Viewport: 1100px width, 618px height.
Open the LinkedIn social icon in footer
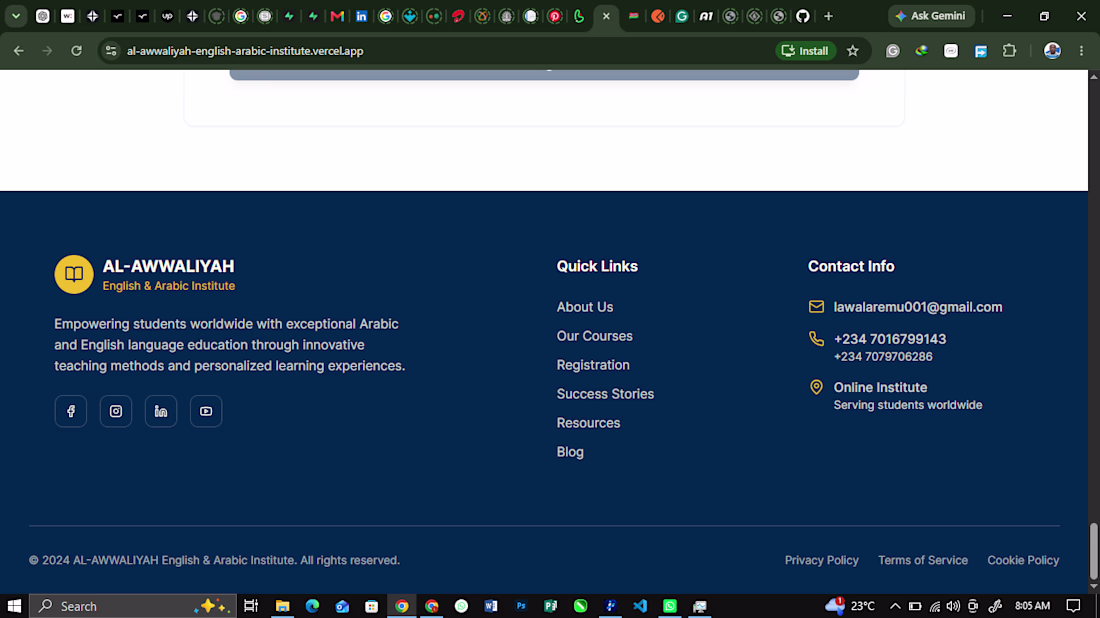click(x=161, y=411)
